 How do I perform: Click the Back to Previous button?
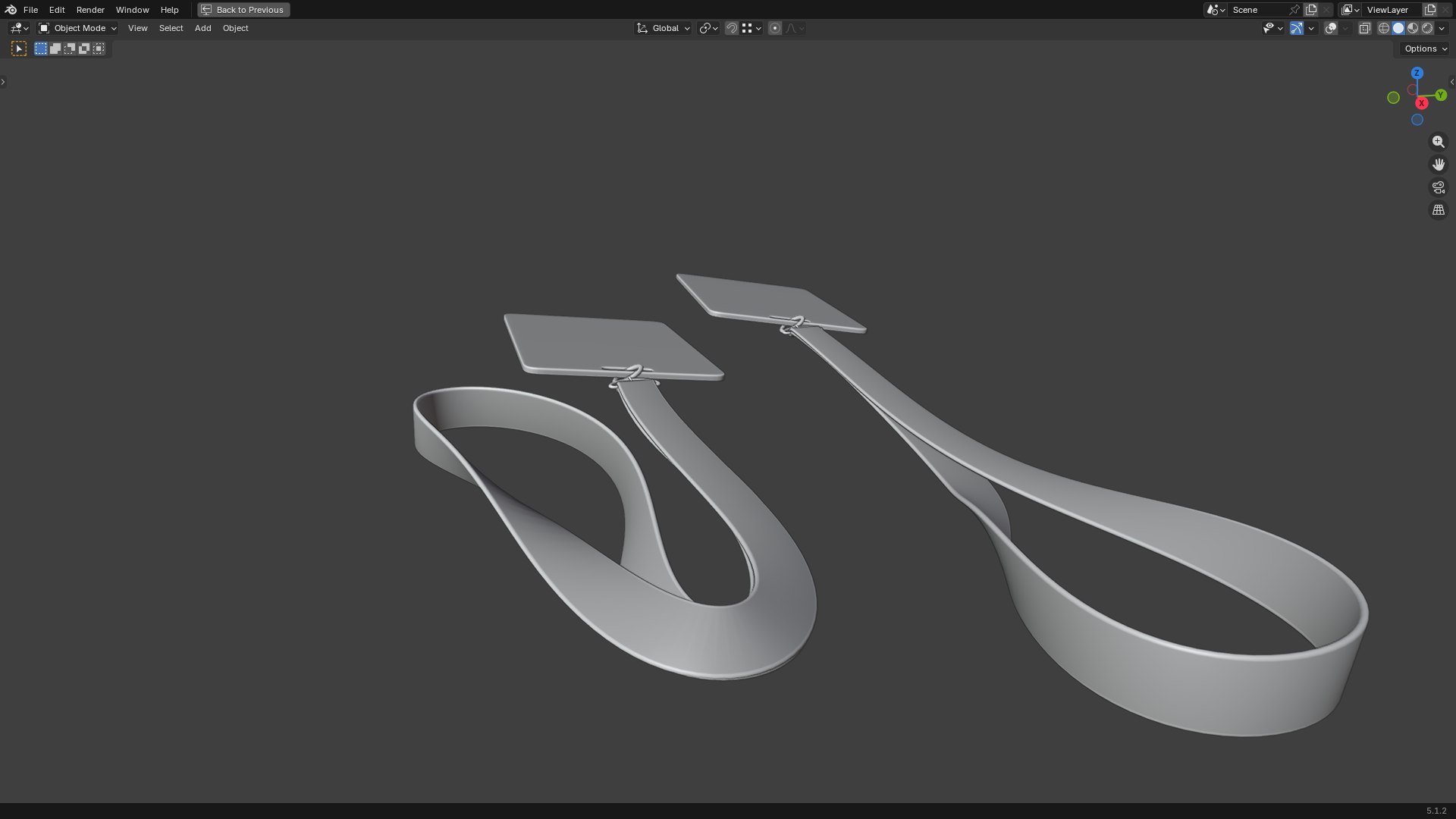243,10
